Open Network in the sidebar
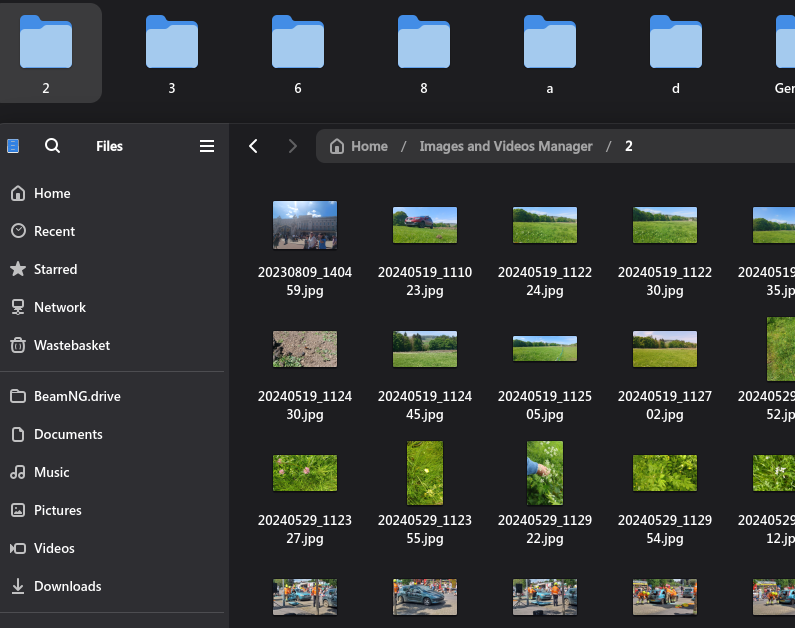This screenshot has height=628, width=795. click(x=112, y=307)
